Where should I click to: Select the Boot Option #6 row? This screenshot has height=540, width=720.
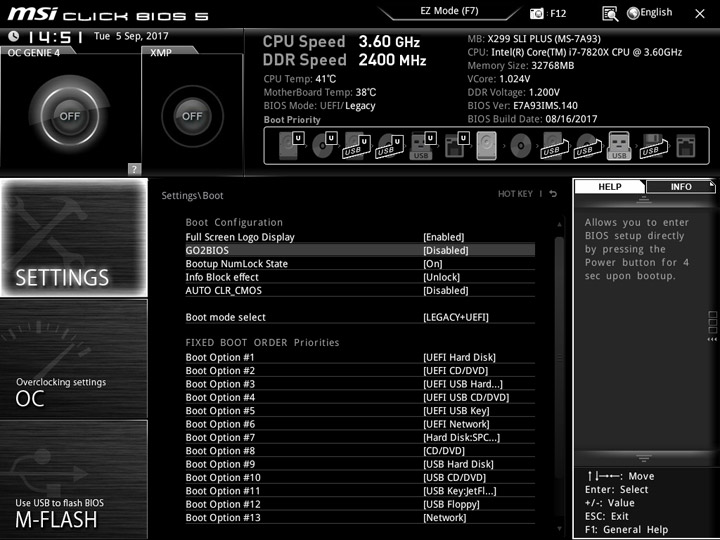pyautogui.click(x=360, y=424)
